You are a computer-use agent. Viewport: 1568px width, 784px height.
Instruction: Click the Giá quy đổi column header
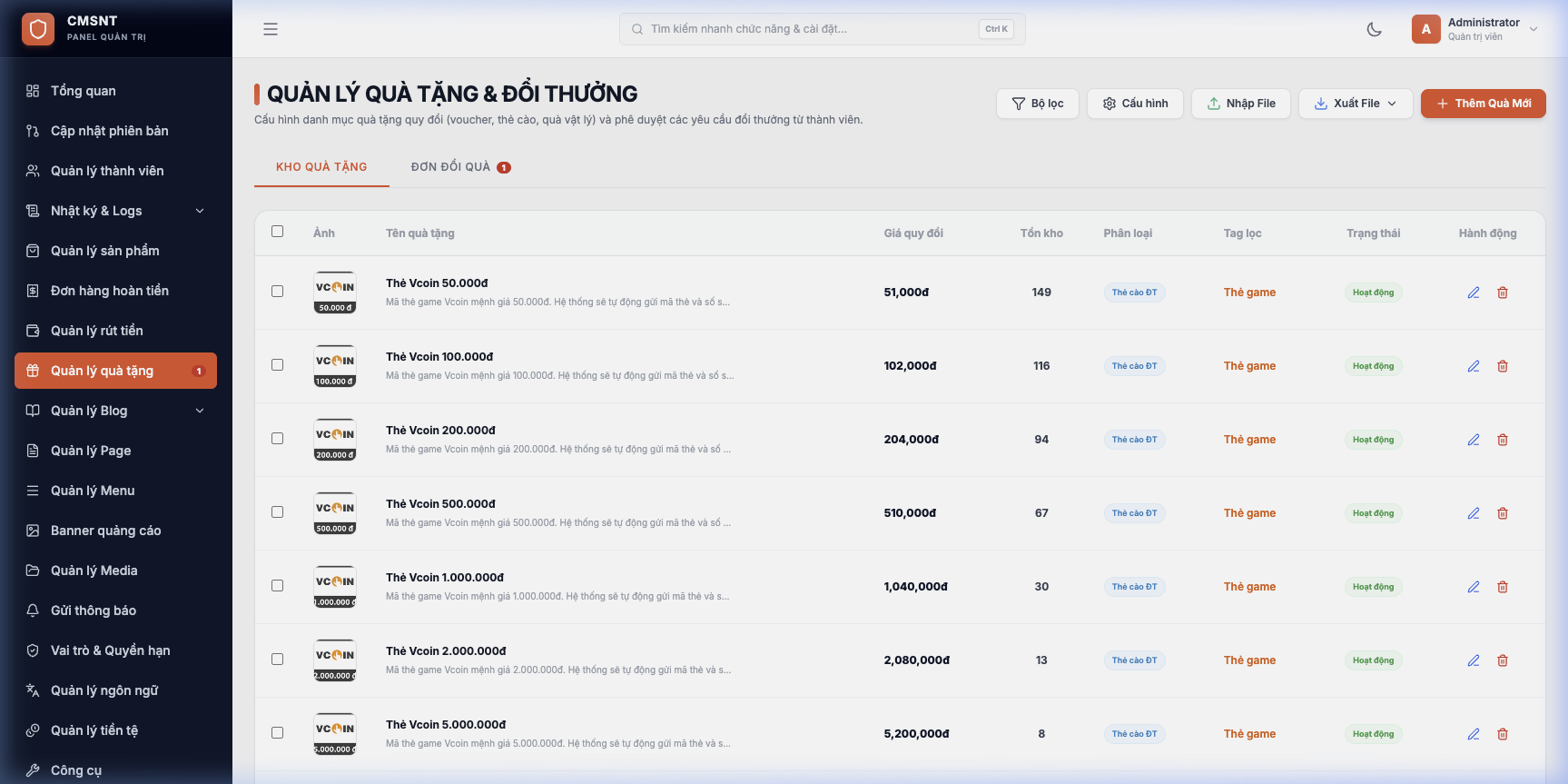click(x=913, y=233)
